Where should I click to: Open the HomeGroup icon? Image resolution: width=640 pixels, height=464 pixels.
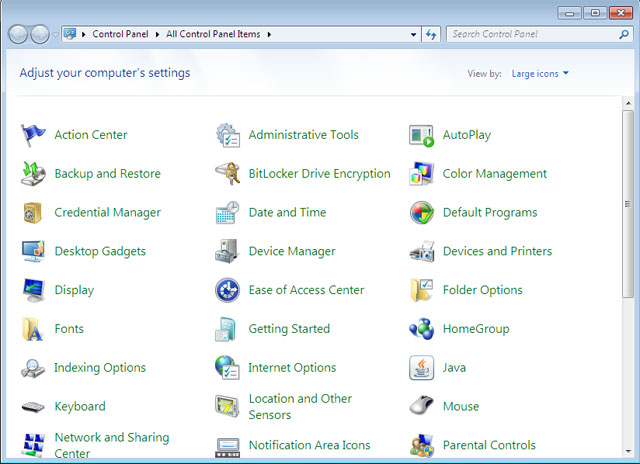(x=421, y=329)
